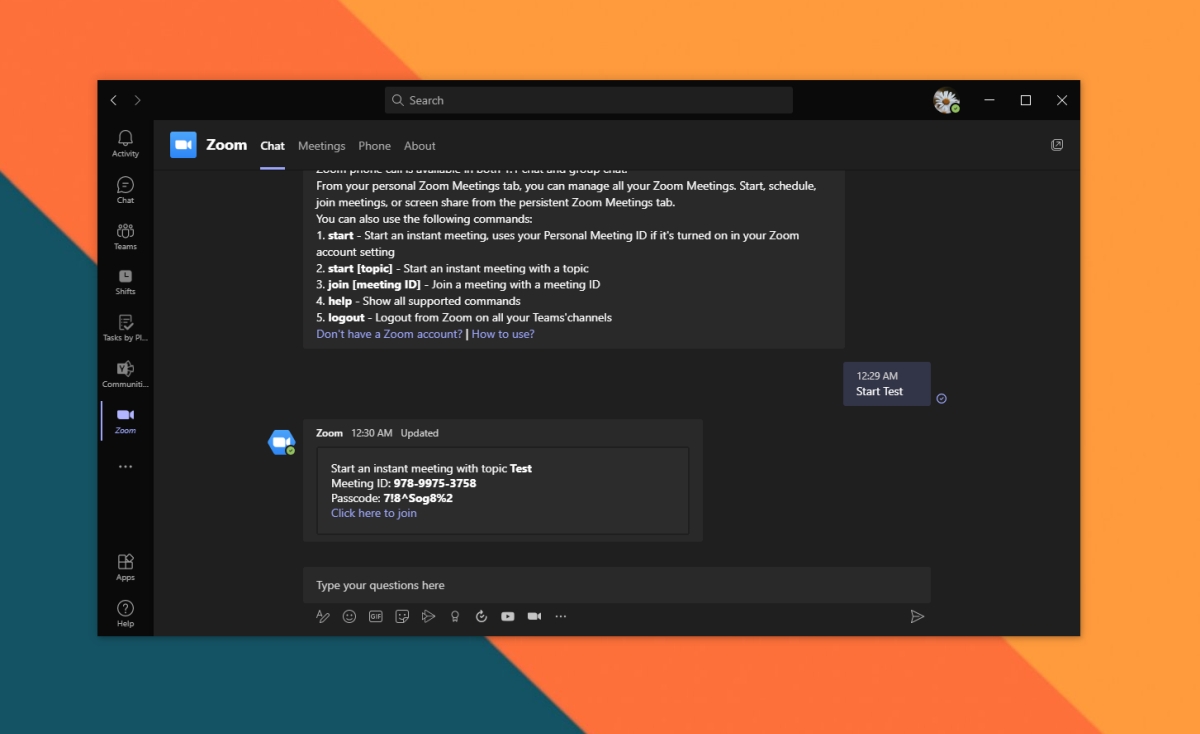Send praise using the award badge icon

454,616
